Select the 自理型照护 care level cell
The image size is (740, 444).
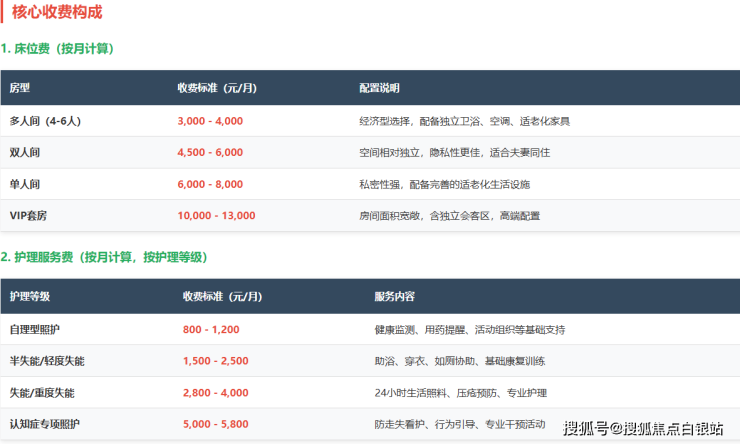click(x=36, y=329)
